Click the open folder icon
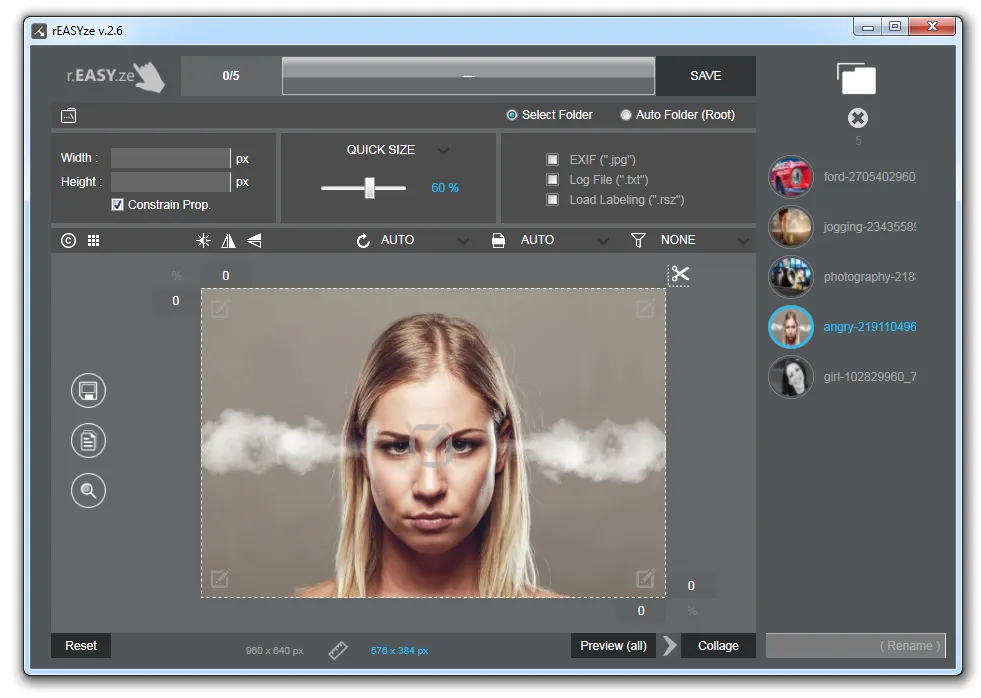This screenshot has height=698, width=981. pos(856,79)
